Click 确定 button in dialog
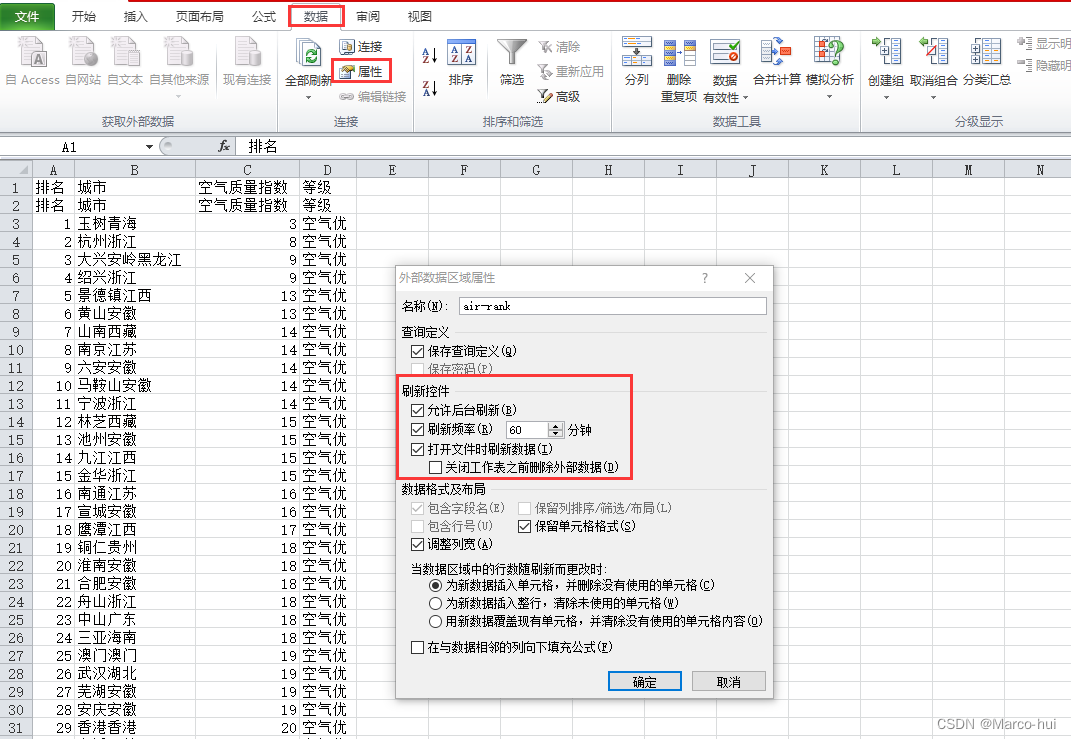1071x739 pixels. [645, 682]
